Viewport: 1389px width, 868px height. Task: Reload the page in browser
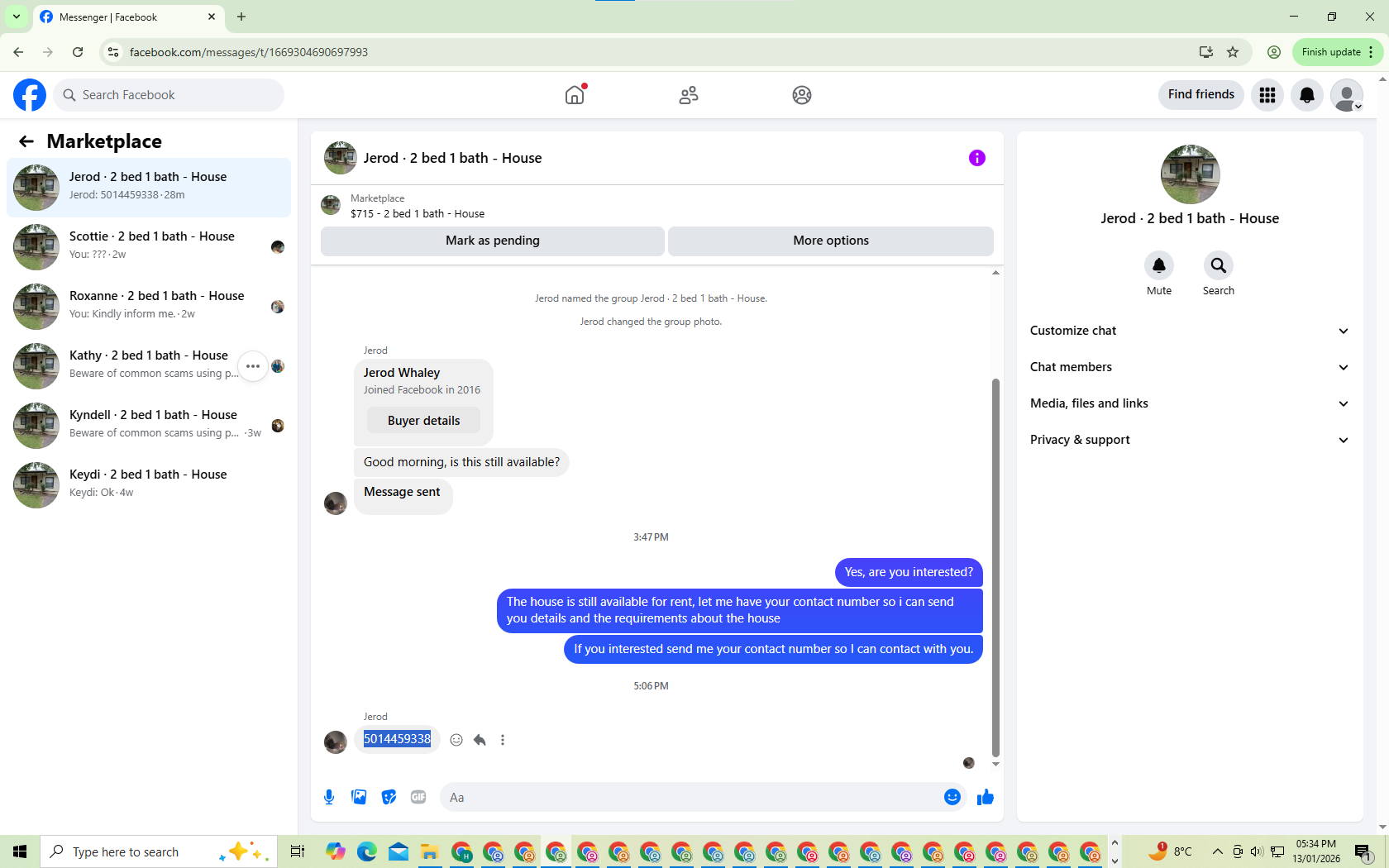pos(78,52)
